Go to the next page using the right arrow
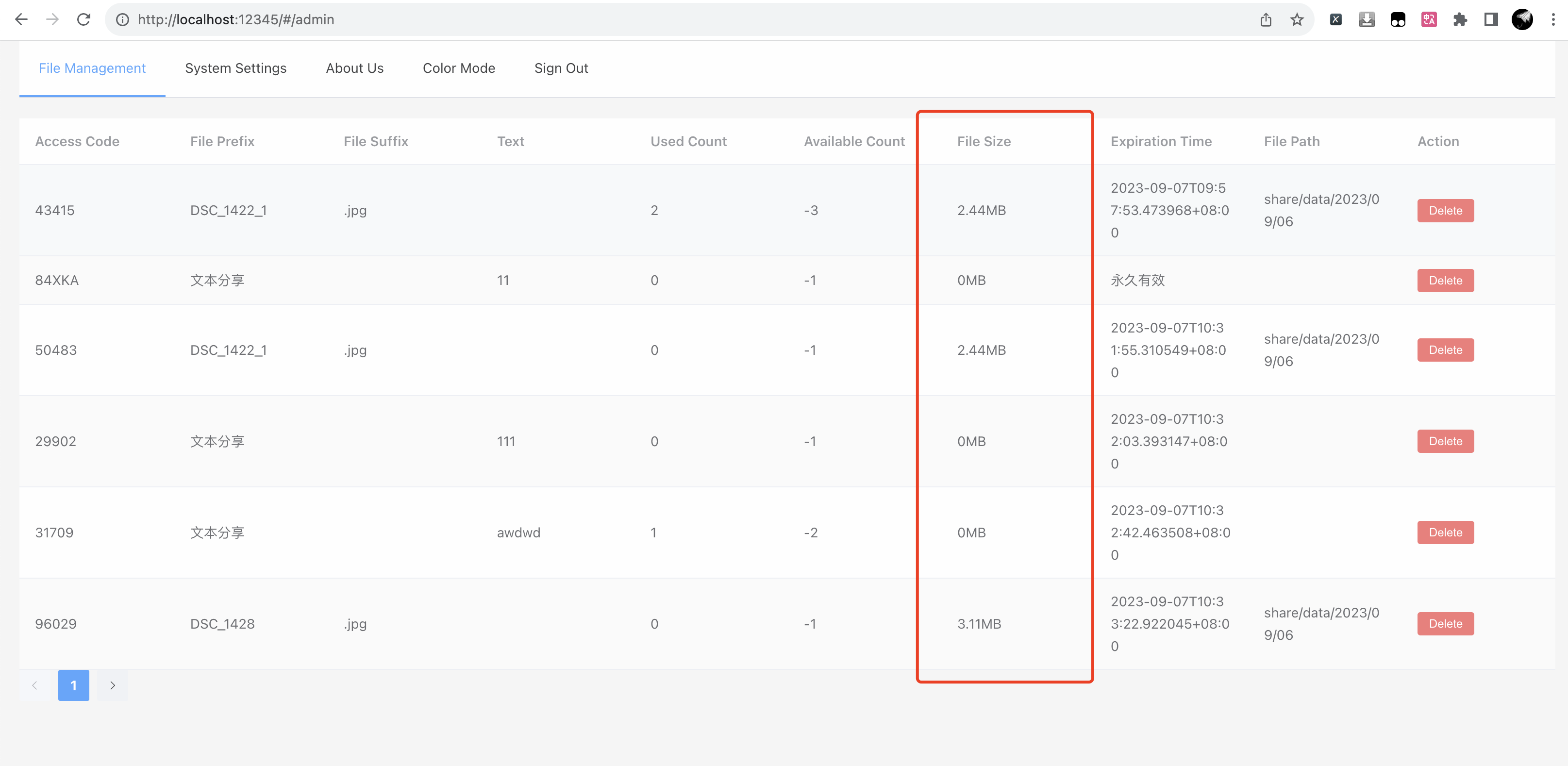 [x=112, y=684]
